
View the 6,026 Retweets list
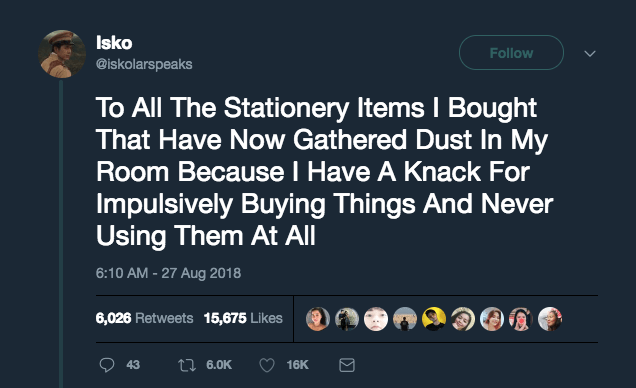144,318
